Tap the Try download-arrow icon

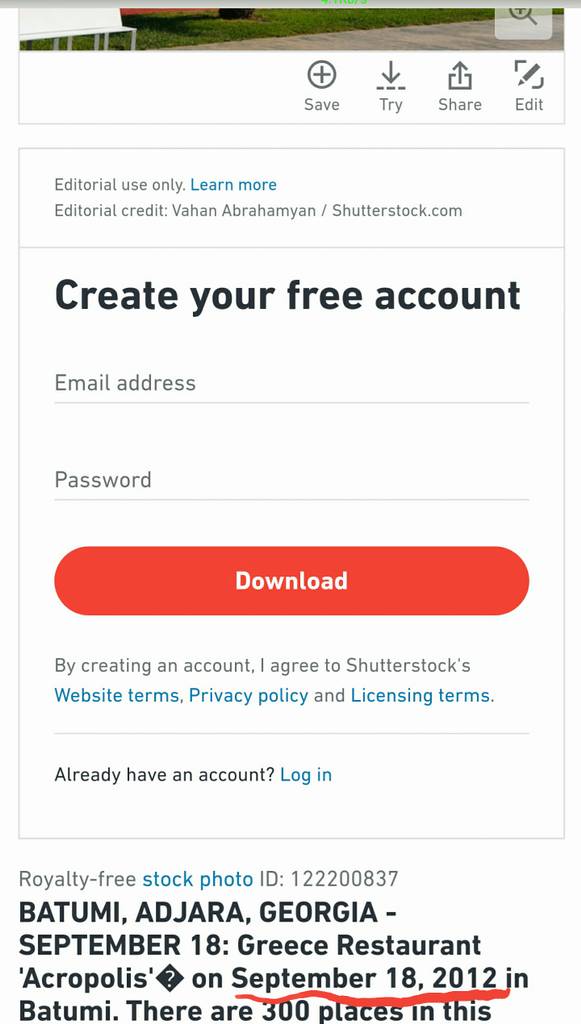(390, 75)
